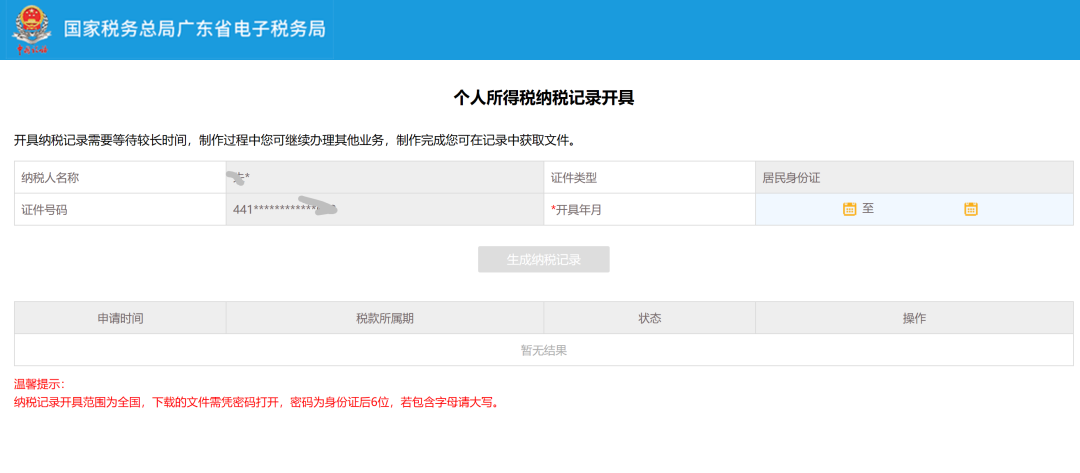Select the 操作 column header
Screen dimensions: 1080x473
913,318
